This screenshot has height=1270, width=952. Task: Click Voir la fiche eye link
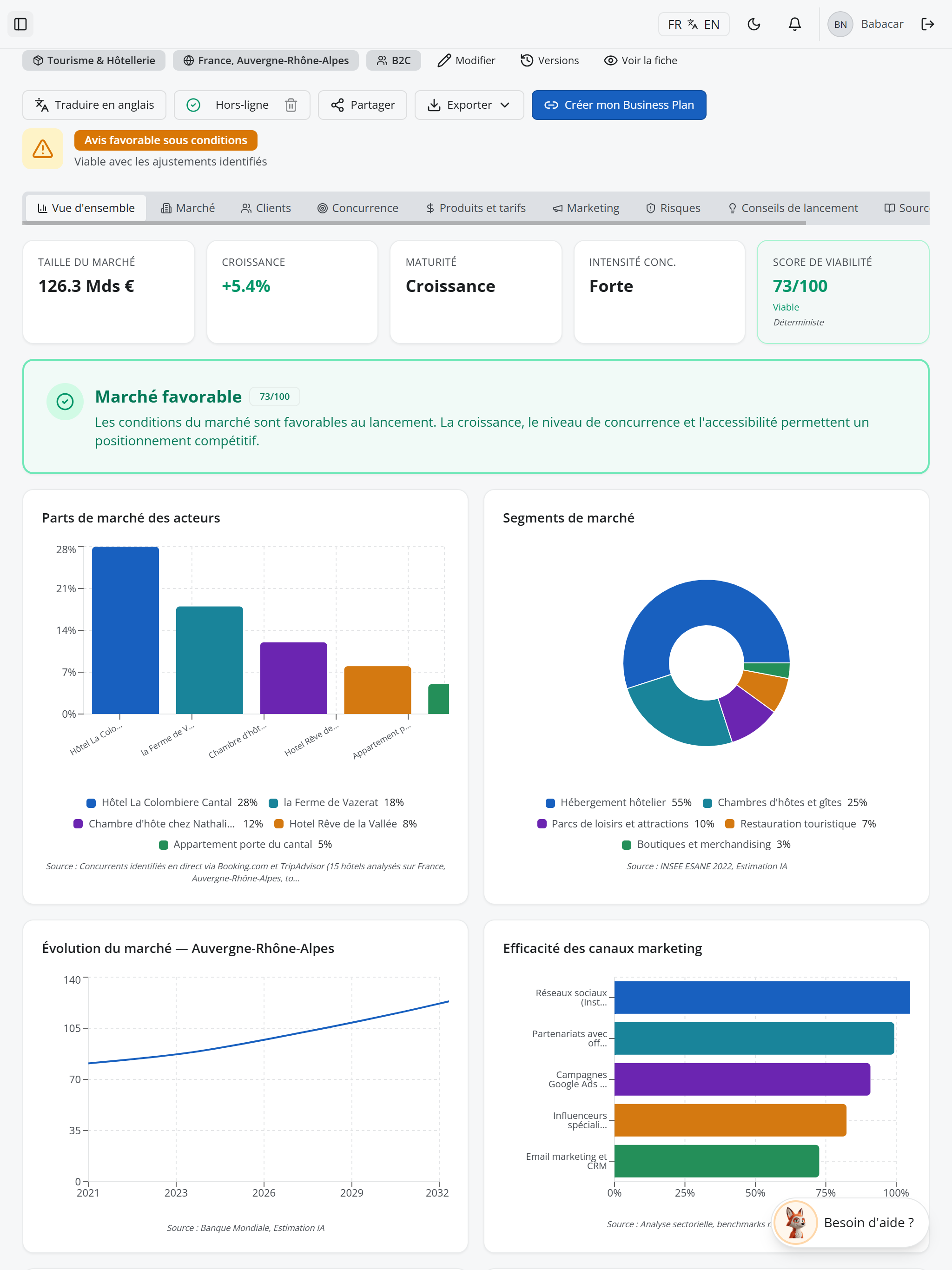[x=641, y=60]
